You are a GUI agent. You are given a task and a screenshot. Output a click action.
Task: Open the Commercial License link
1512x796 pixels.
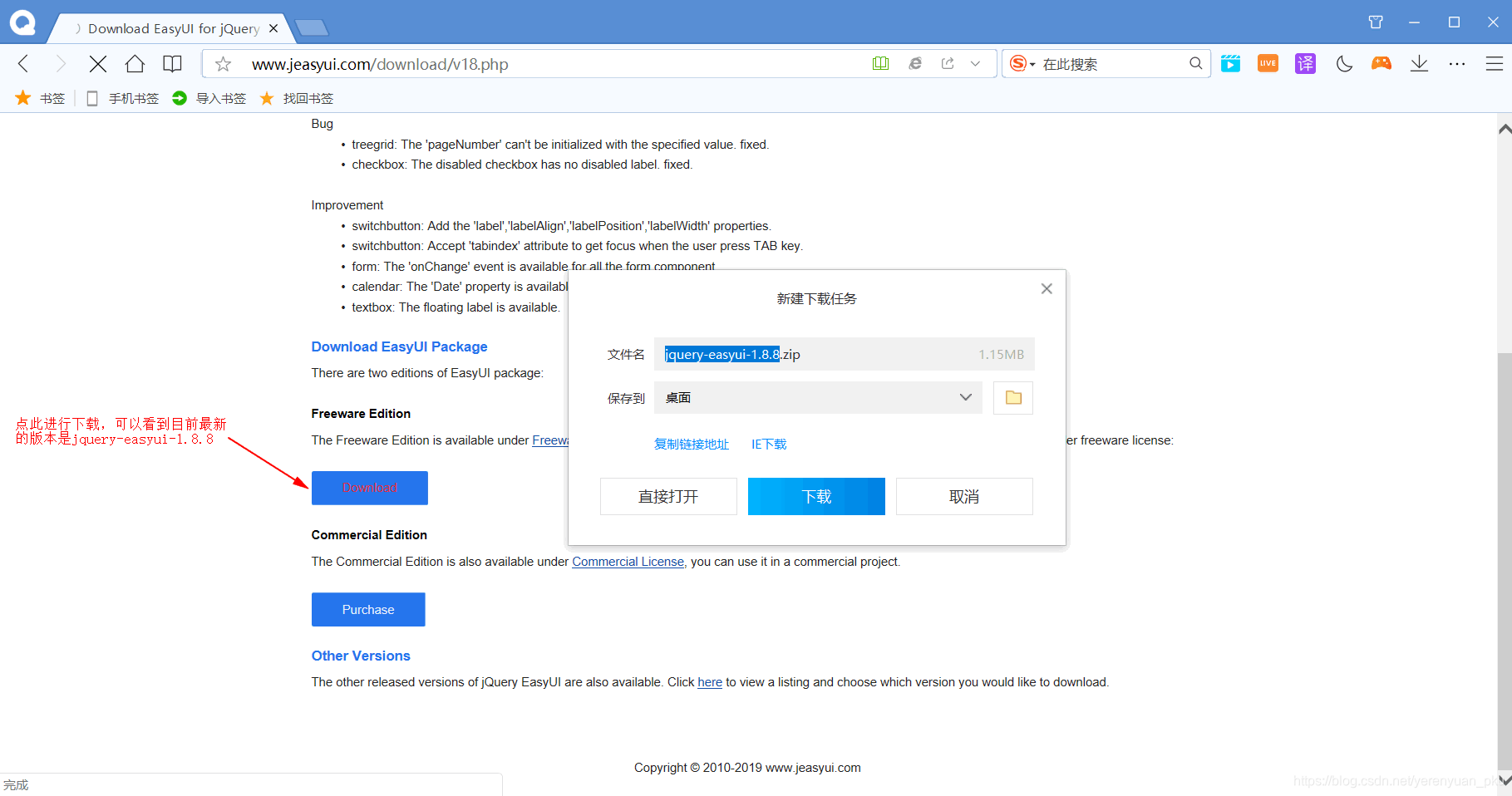point(628,562)
